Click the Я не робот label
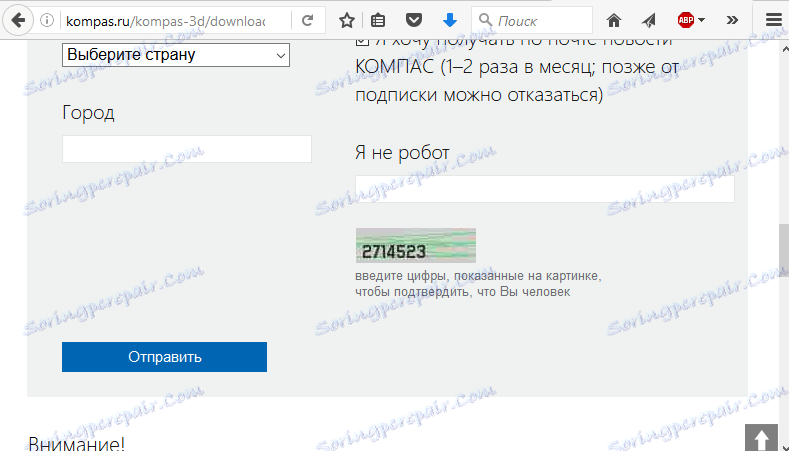This screenshot has width=789, height=451. coord(402,153)
